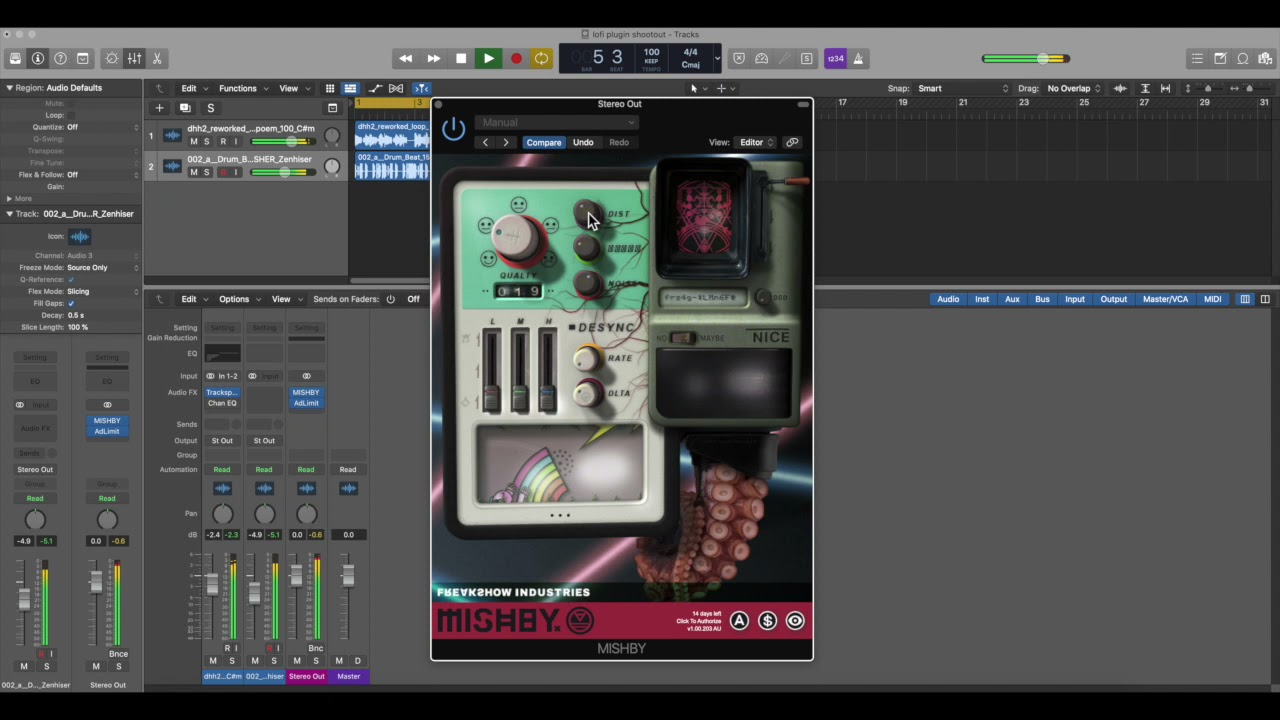
Task: Open the Tracks area View menu
Action: coord(292,88)
